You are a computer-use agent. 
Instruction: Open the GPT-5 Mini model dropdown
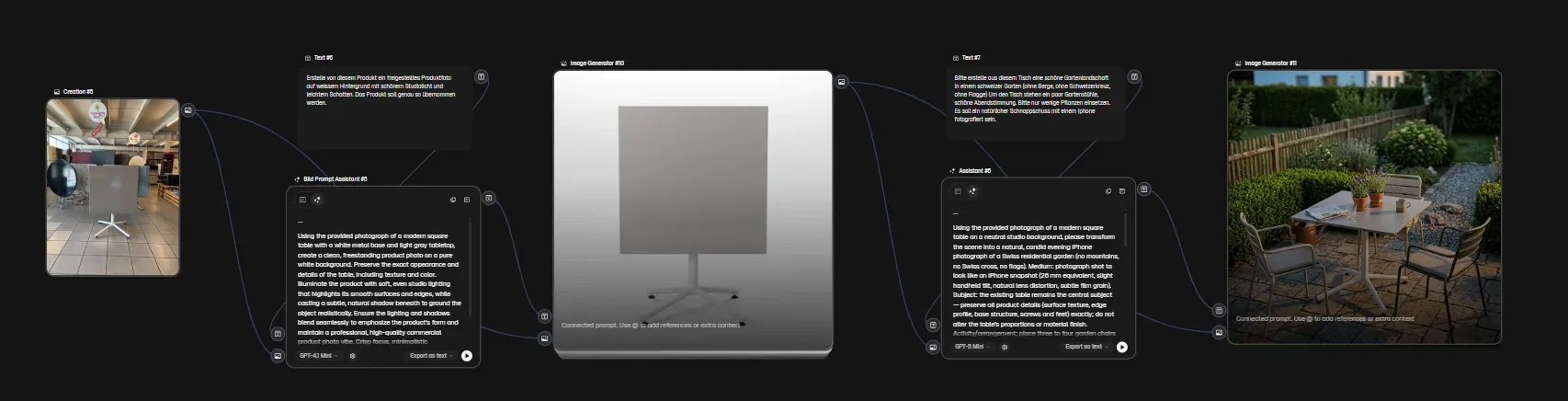point(972,347)
